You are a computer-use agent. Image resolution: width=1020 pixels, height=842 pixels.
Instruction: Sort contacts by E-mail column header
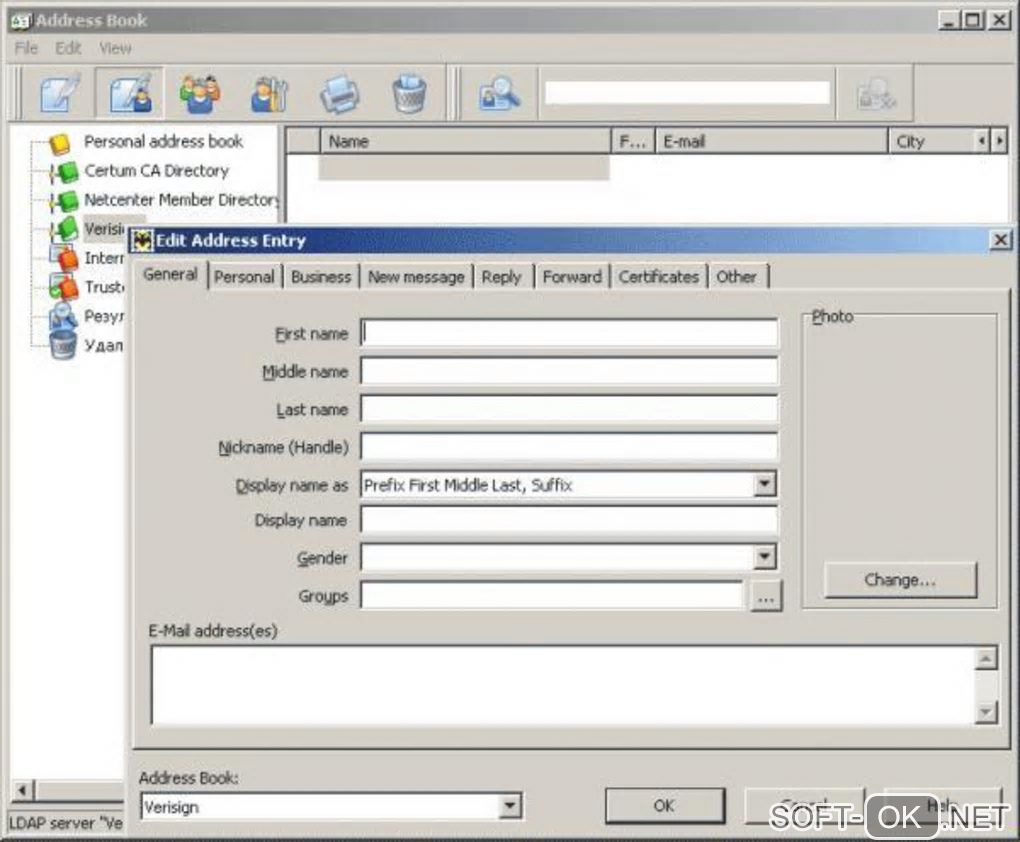point(772,141)
